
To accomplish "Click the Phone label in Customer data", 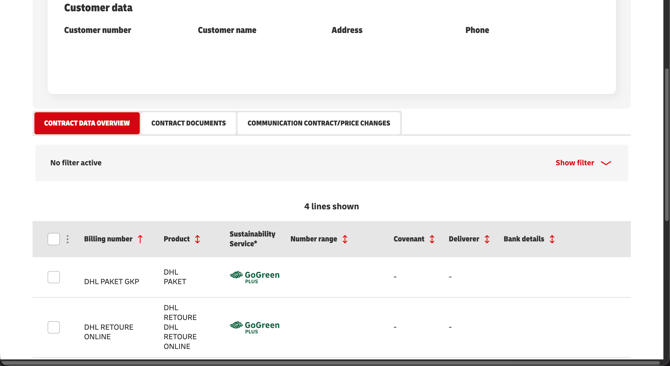I will [477, 30].
